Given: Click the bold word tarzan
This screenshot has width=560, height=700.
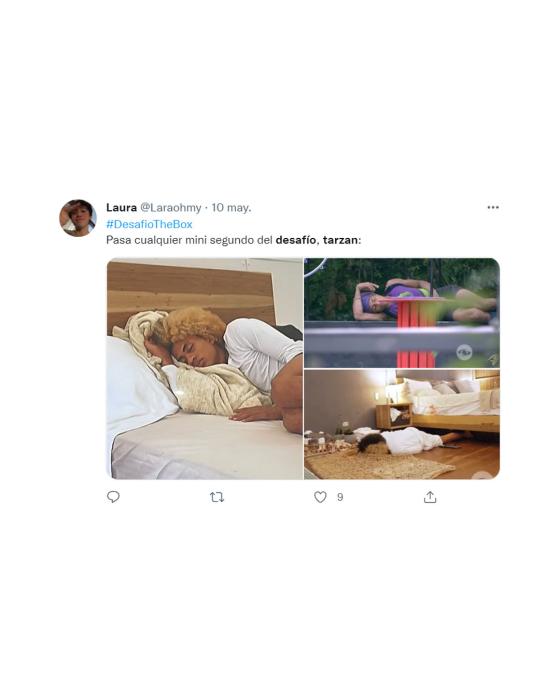Looking at the screenshot, I should 340,240.
